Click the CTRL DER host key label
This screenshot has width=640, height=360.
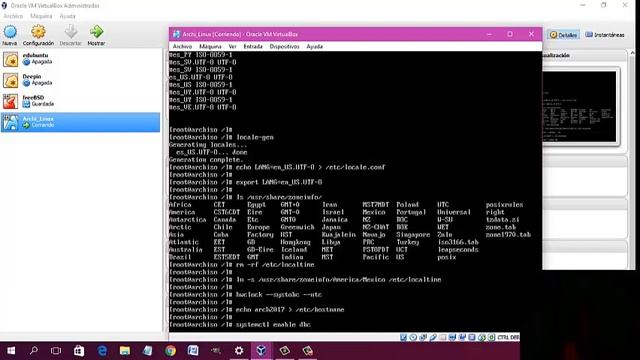(508, 337)
